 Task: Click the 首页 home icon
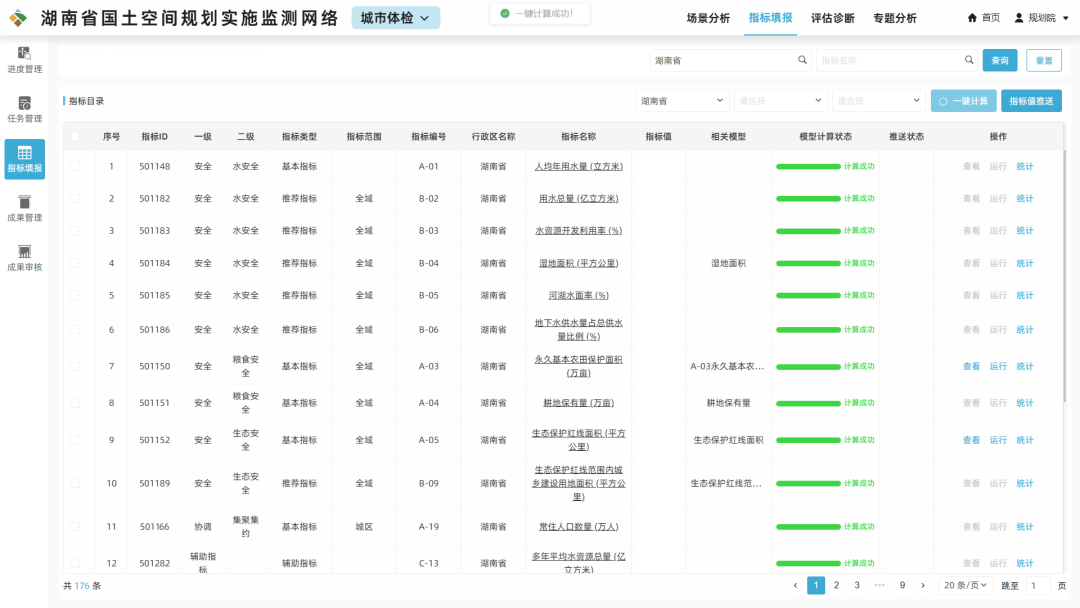tap(972, 18)
